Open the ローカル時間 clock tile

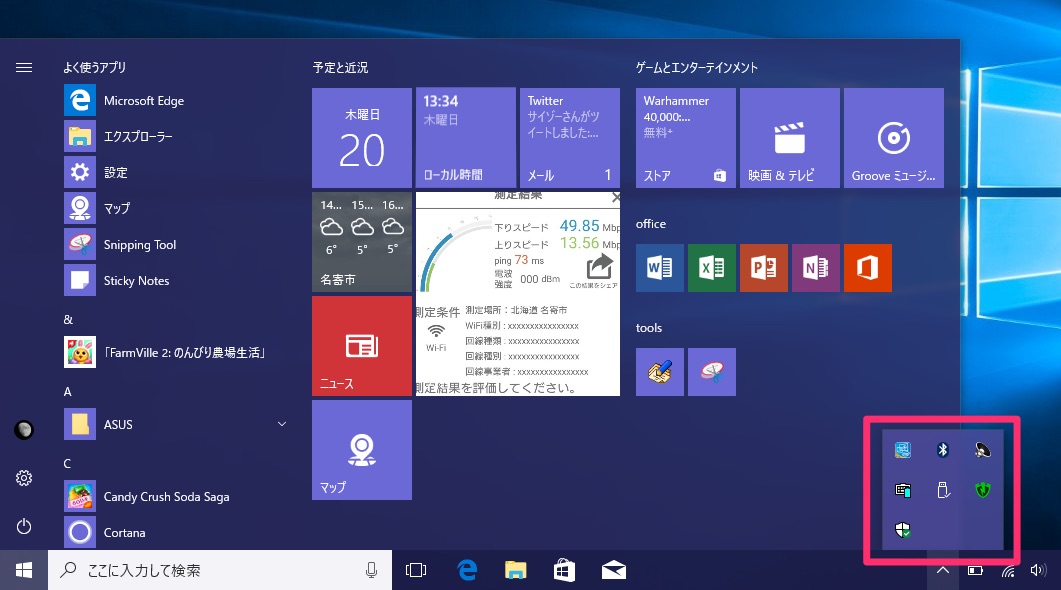466,138
